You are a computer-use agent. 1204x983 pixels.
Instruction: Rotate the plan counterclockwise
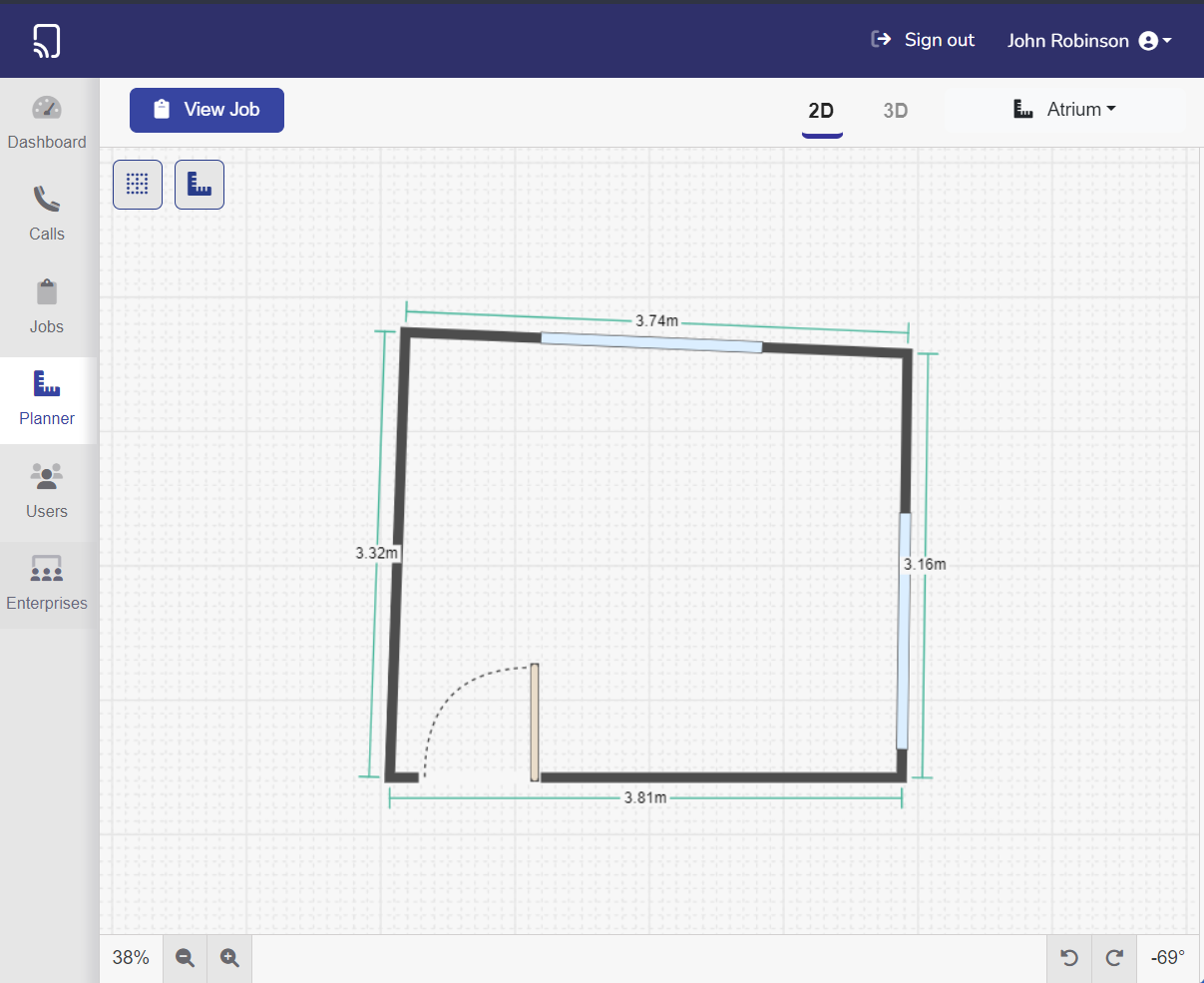point(1069,958)
